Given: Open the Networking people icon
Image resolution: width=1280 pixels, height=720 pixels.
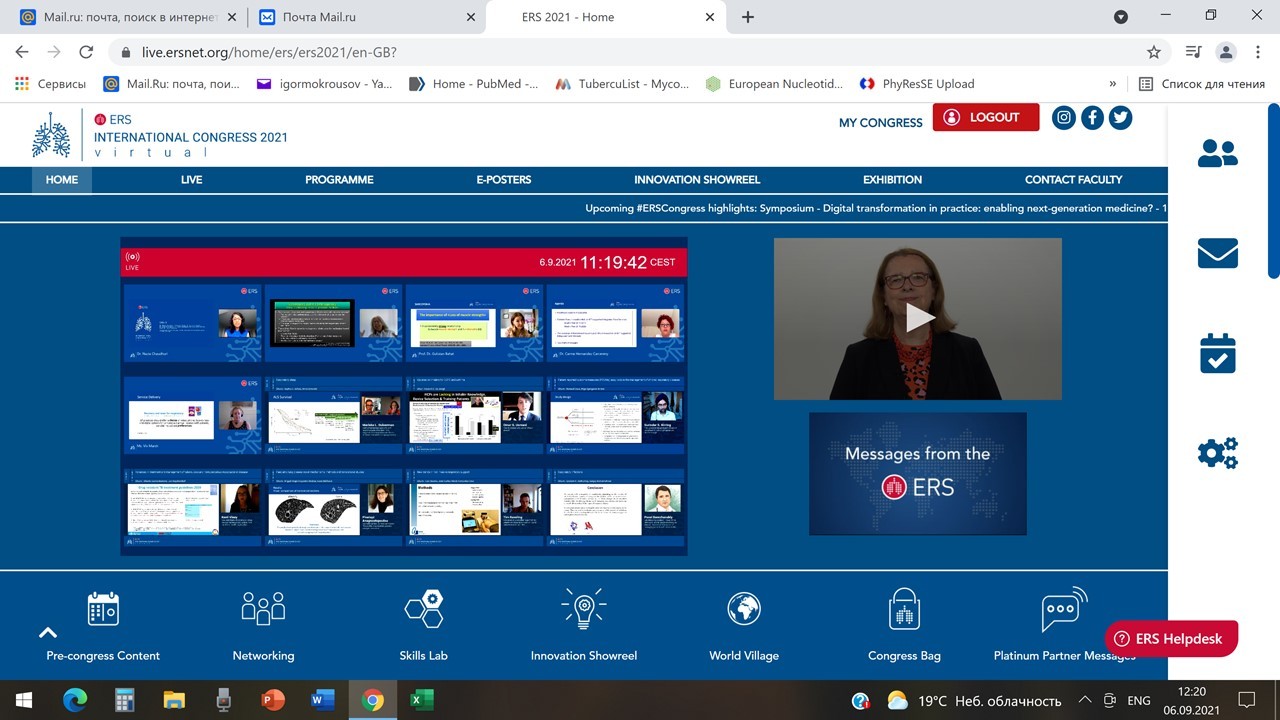Looking at the screenshot, I should point(263,609).
